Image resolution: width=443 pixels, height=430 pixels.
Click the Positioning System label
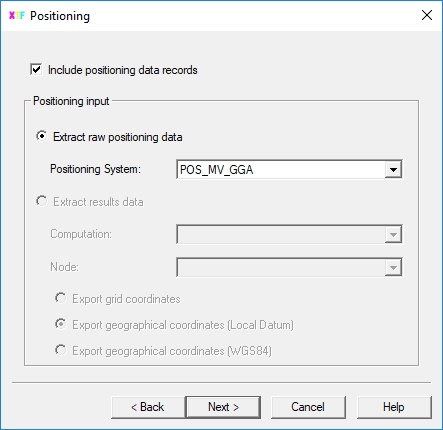tap(95, 169)
